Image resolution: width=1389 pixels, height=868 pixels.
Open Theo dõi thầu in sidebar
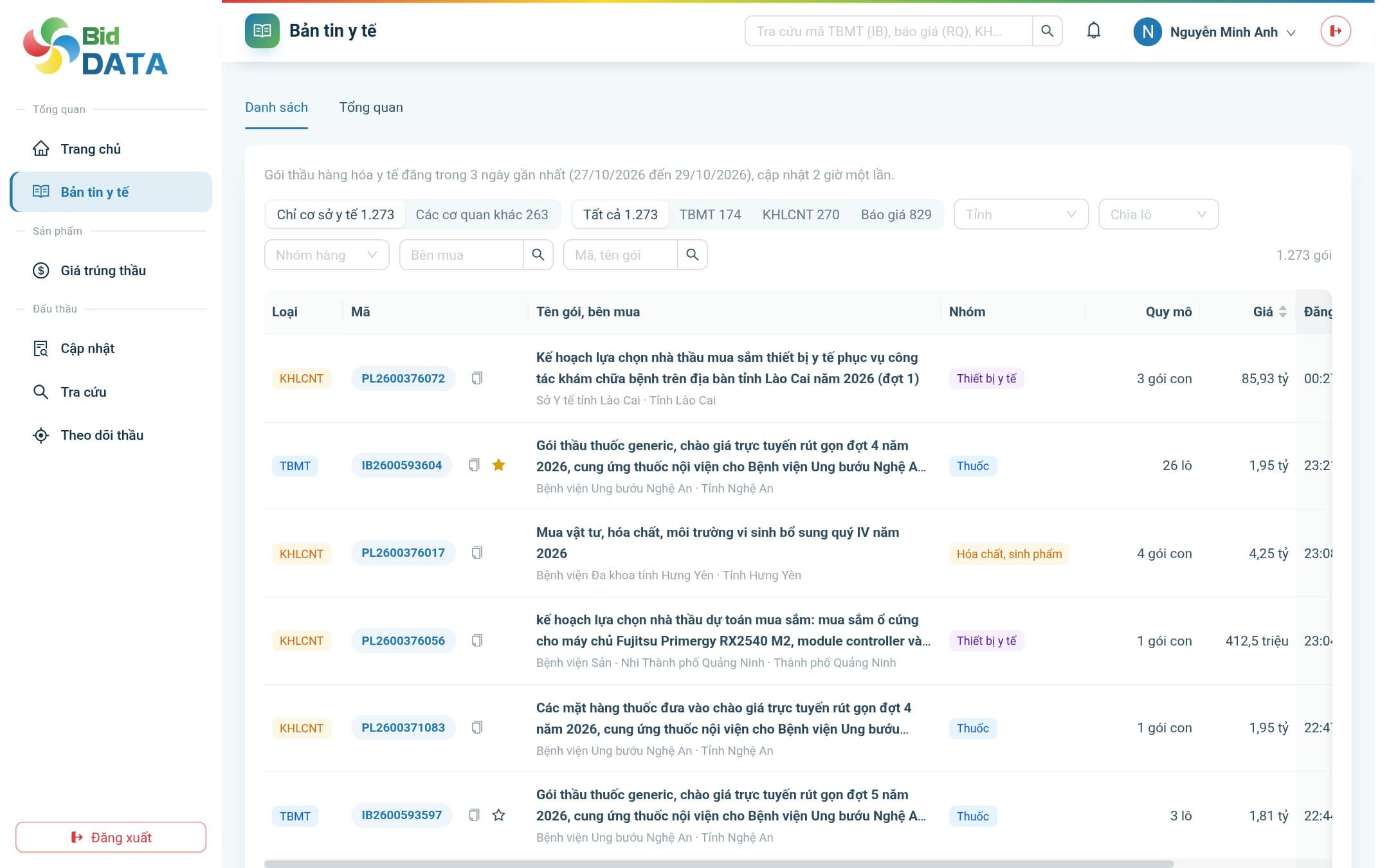click(x=111, y=435)
